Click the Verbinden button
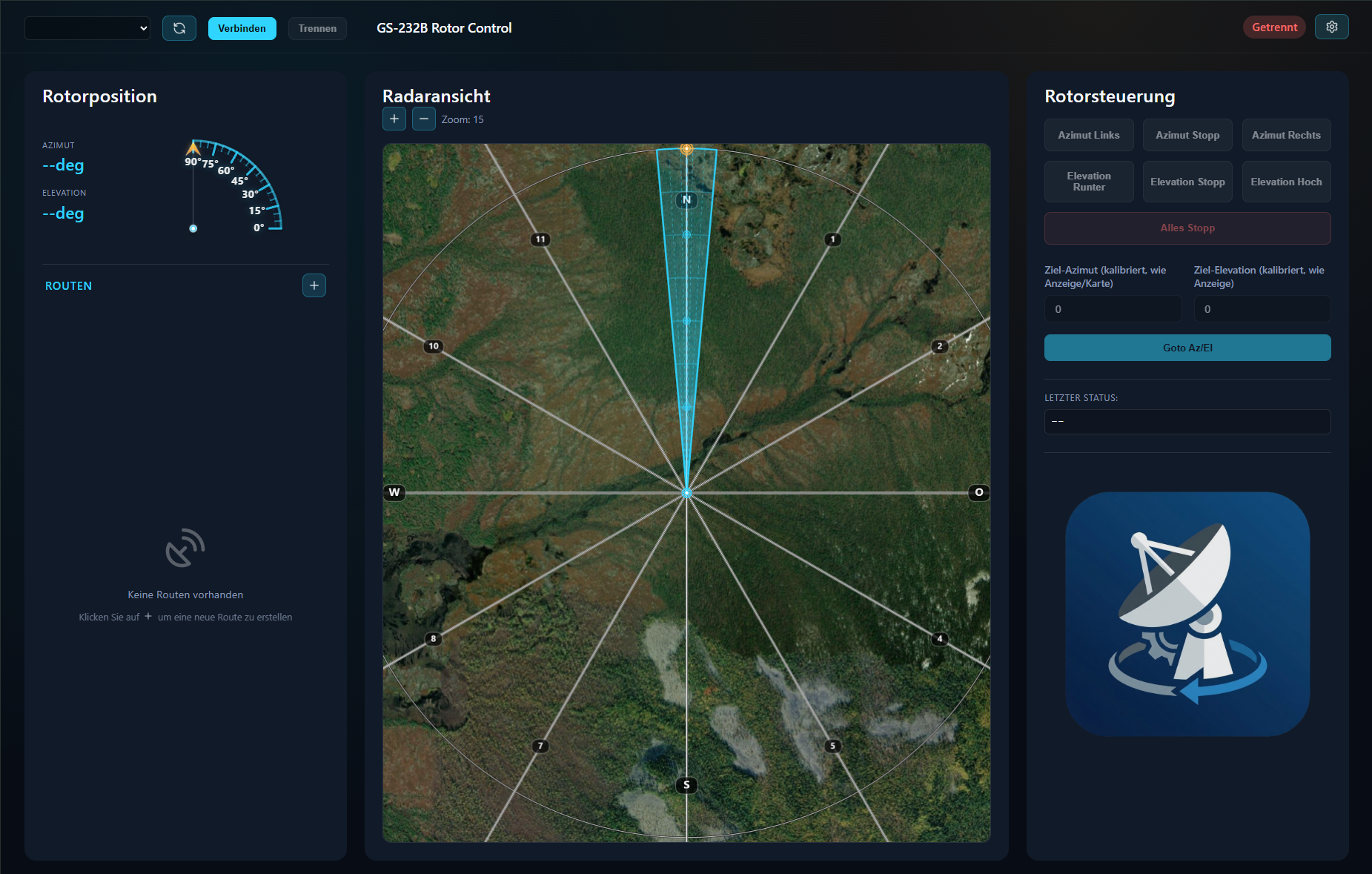Screen dimensions: 1372x874 tap(242, 28)
